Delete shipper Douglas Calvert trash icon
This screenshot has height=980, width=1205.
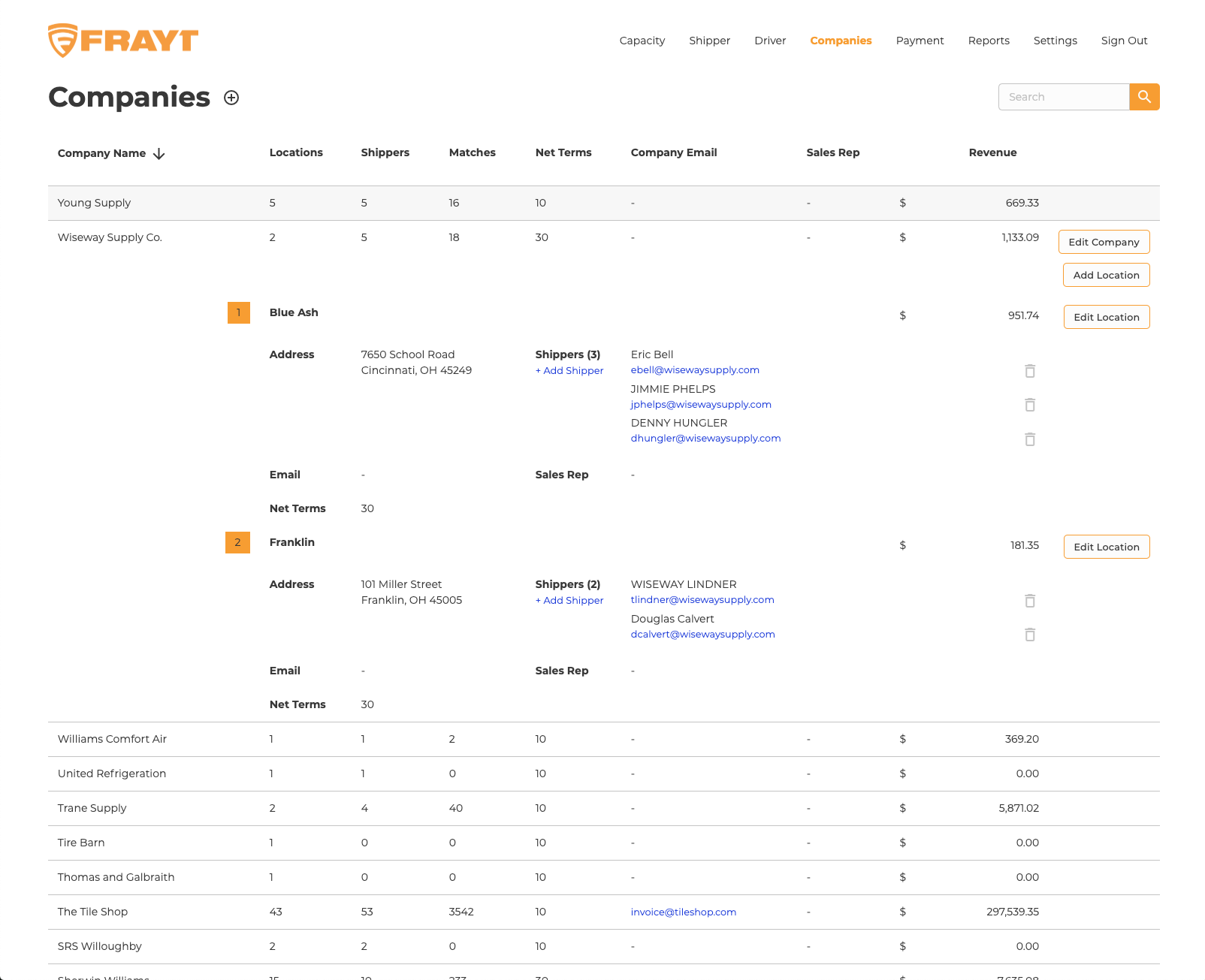click(1030, 635)
